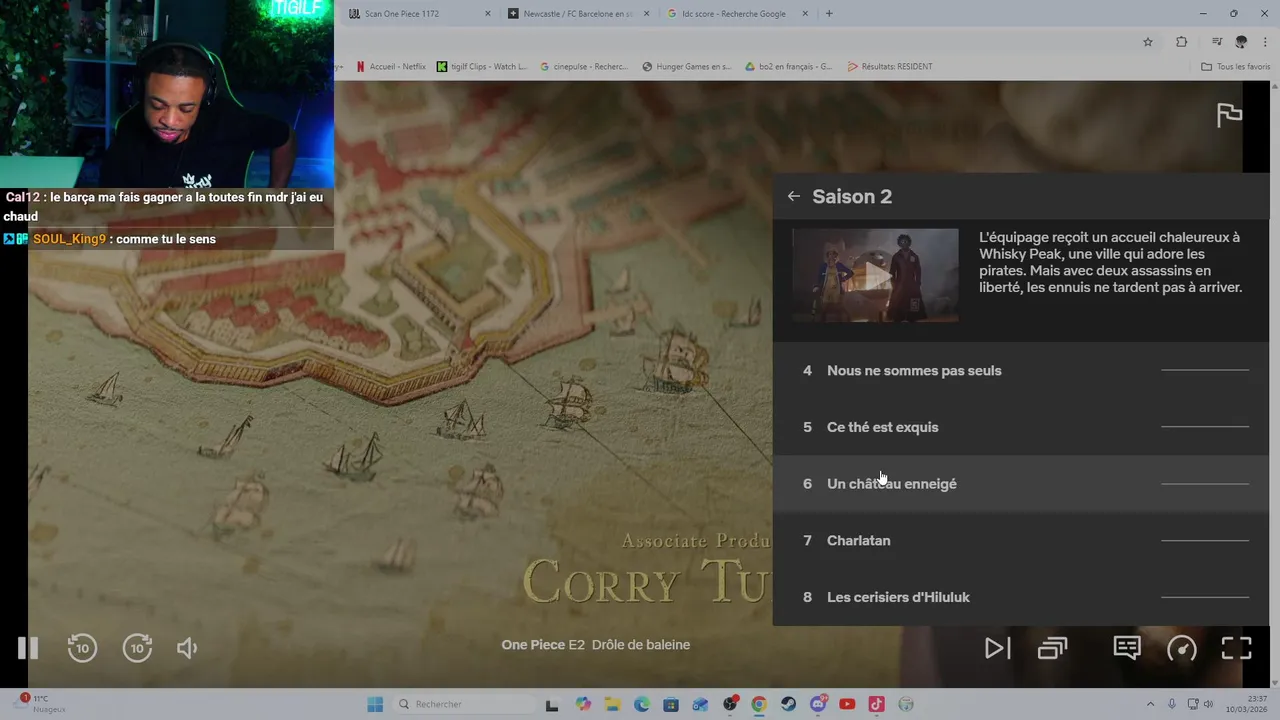The width and height of the screenshot is (1280, 720).
Task: Close the Scan One Piece 1172 tab
Action: (488, 14)
